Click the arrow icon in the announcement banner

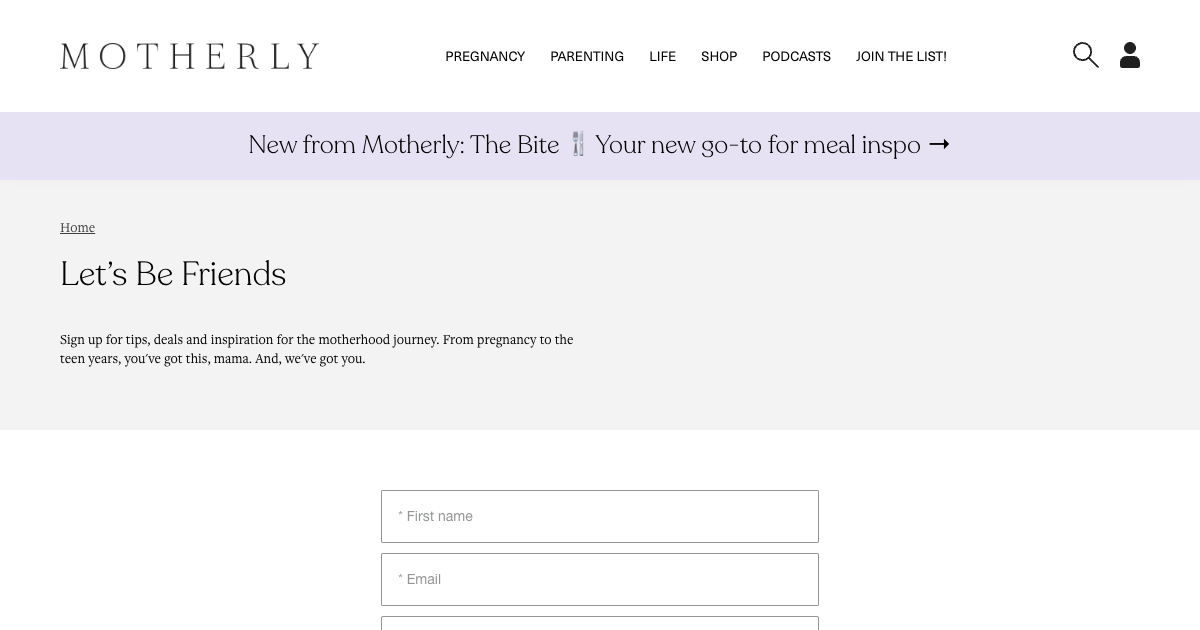click(x=938, y=145)
